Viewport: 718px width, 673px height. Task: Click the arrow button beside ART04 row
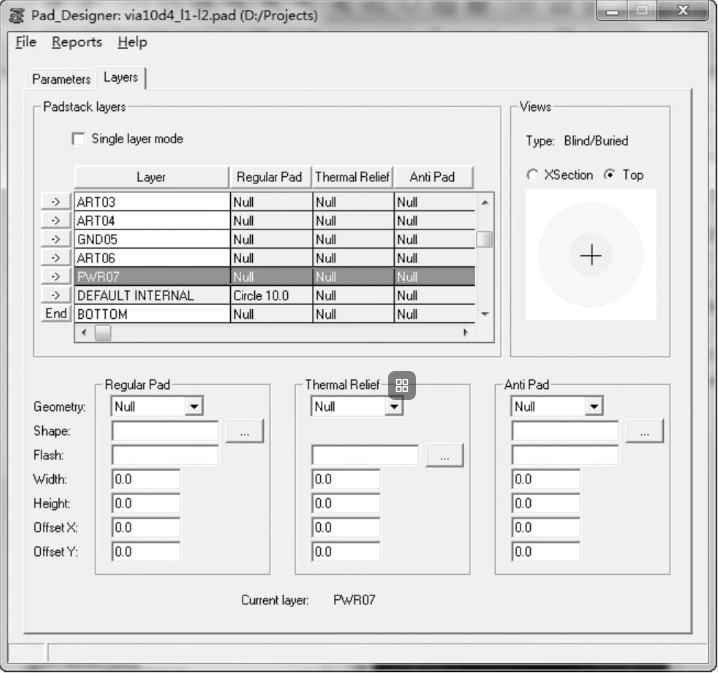(x=56, y=221)
